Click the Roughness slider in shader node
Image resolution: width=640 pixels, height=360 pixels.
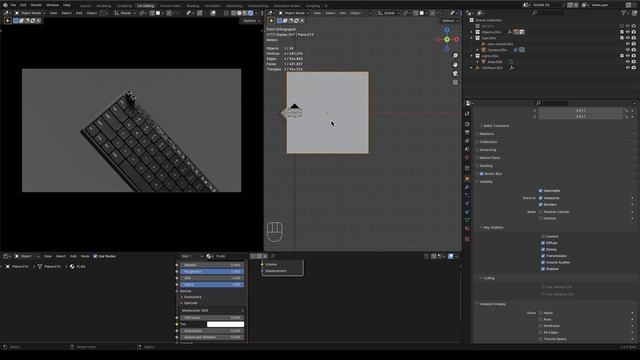(212, 271)
